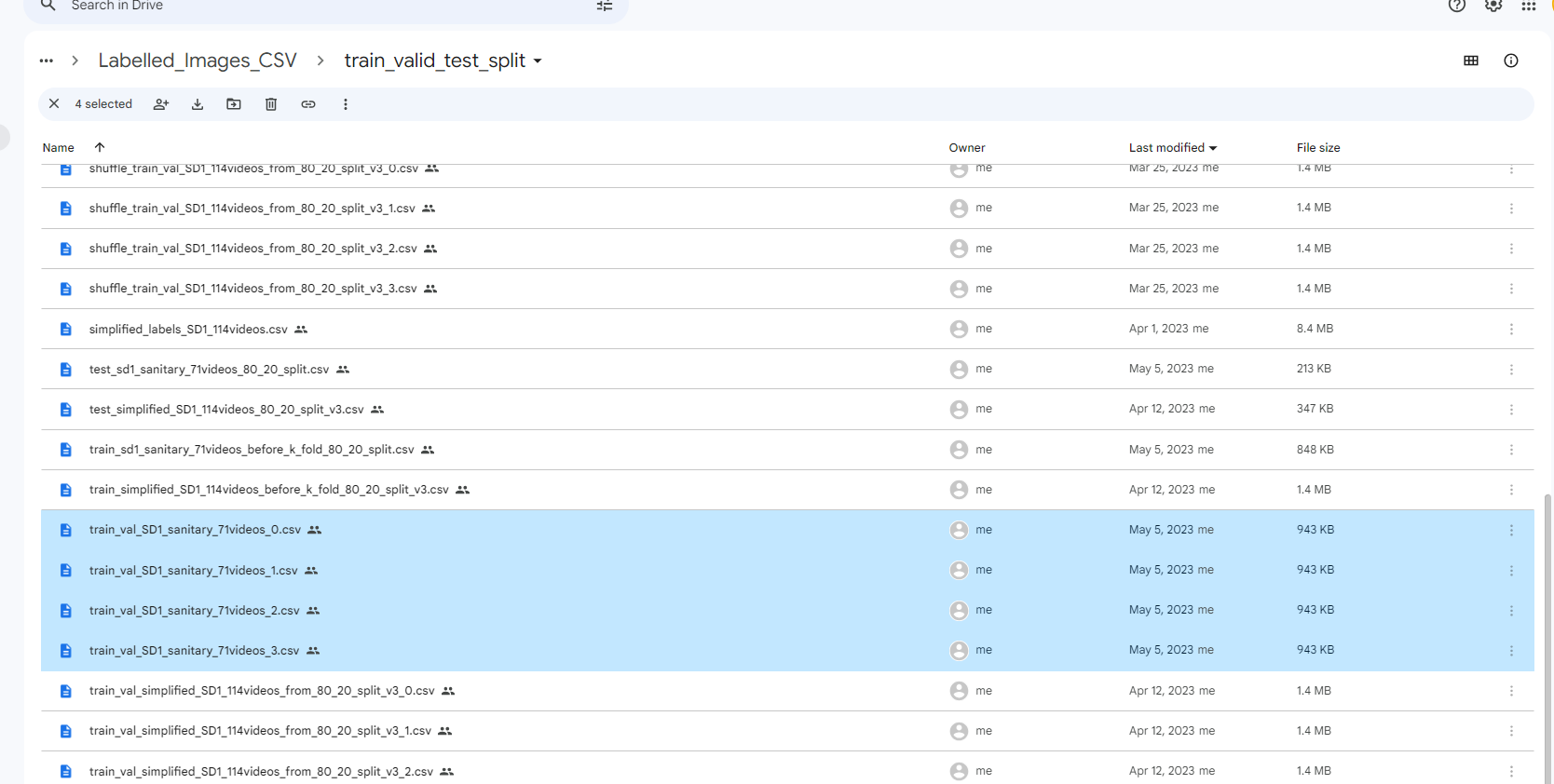Show hidden breadcrumb folders via ellipsis
Viewport: 1554px width, 784px height.
click(x=47, y=61)
